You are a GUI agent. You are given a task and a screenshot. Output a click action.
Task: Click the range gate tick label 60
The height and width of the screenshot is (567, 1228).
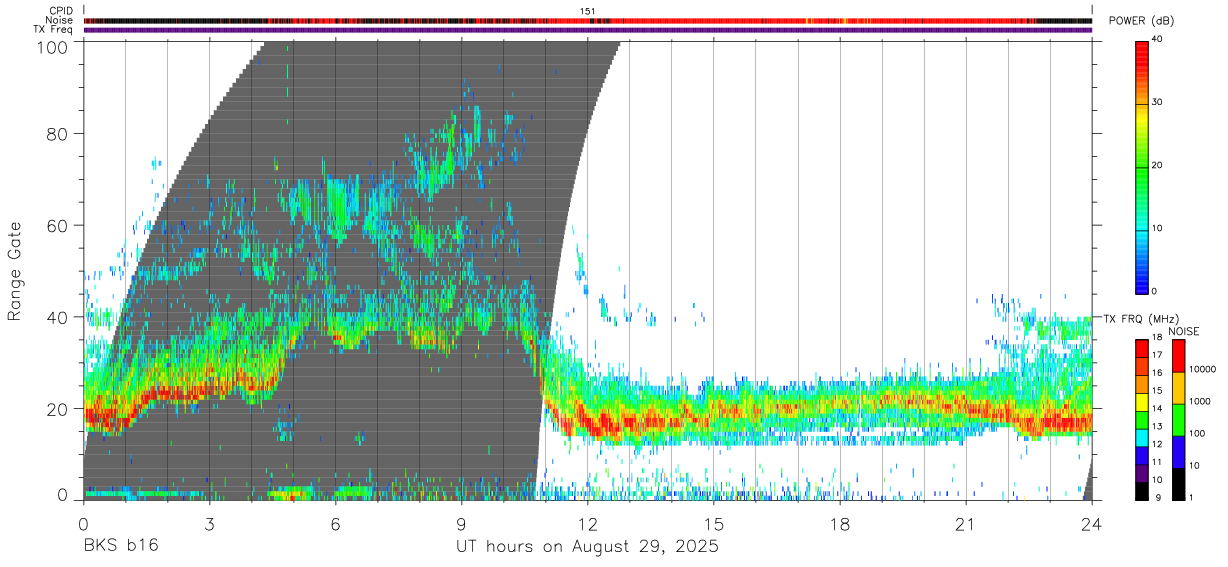click(57, 226)
